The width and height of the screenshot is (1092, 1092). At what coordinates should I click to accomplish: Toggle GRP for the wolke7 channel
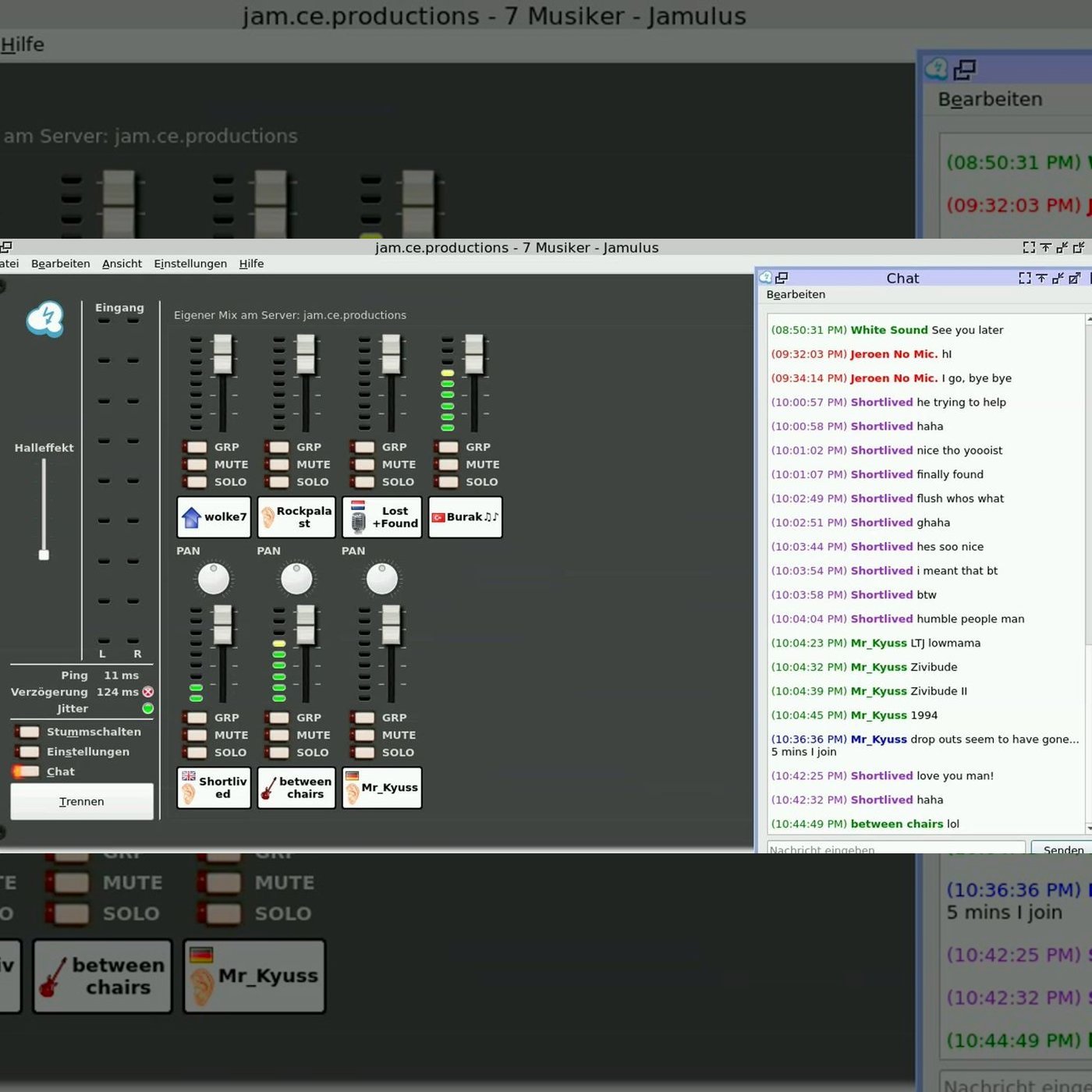pos(194,447)
